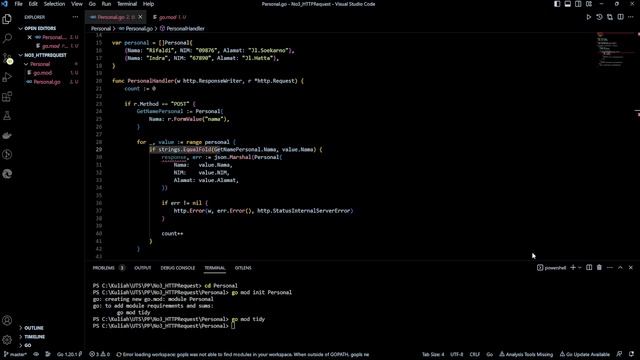640x360 pixels.
Task: Open go.mod in the Personal folder tree
Action: (x=42, y=73)
